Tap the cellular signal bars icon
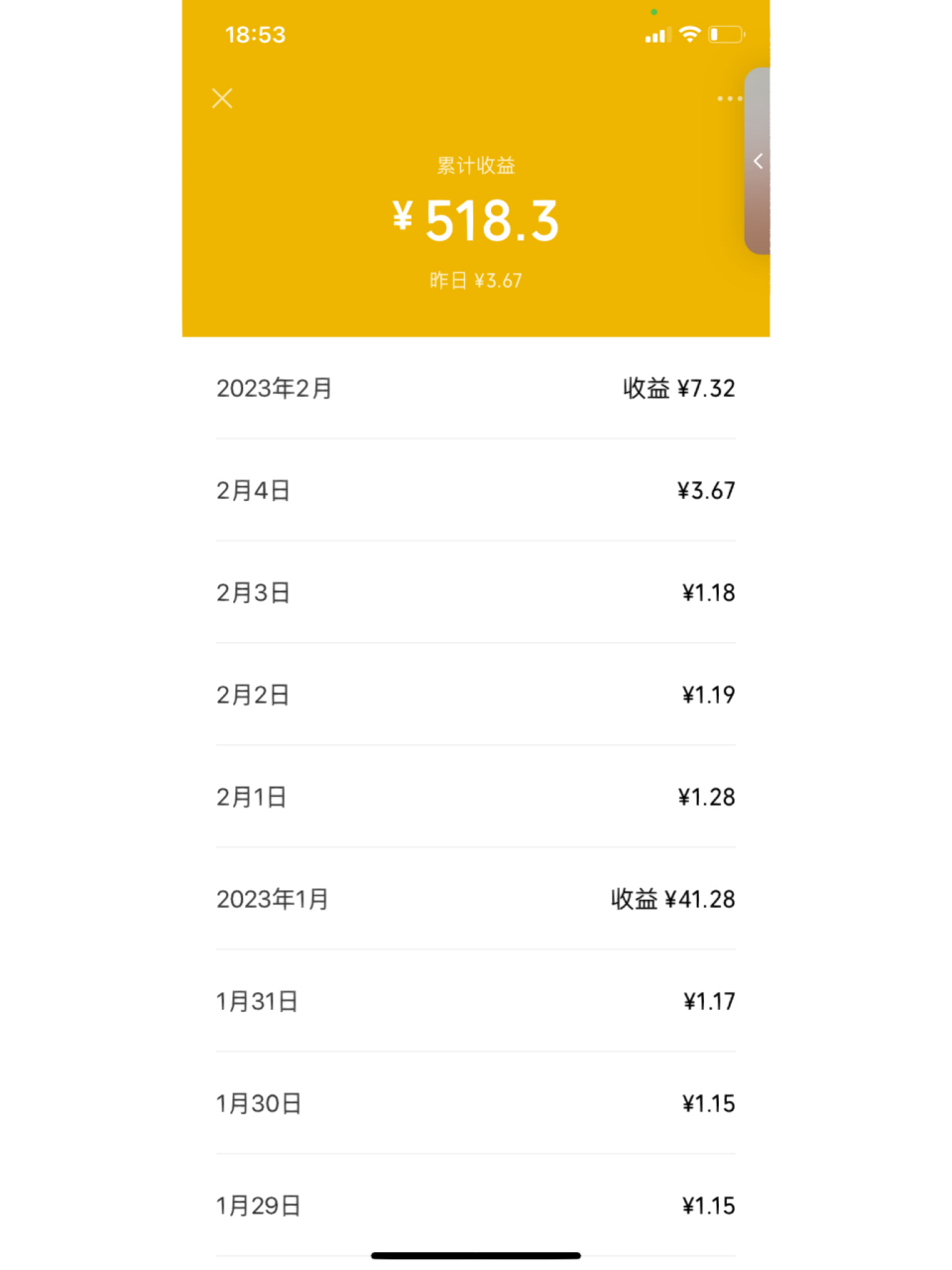 657,36
